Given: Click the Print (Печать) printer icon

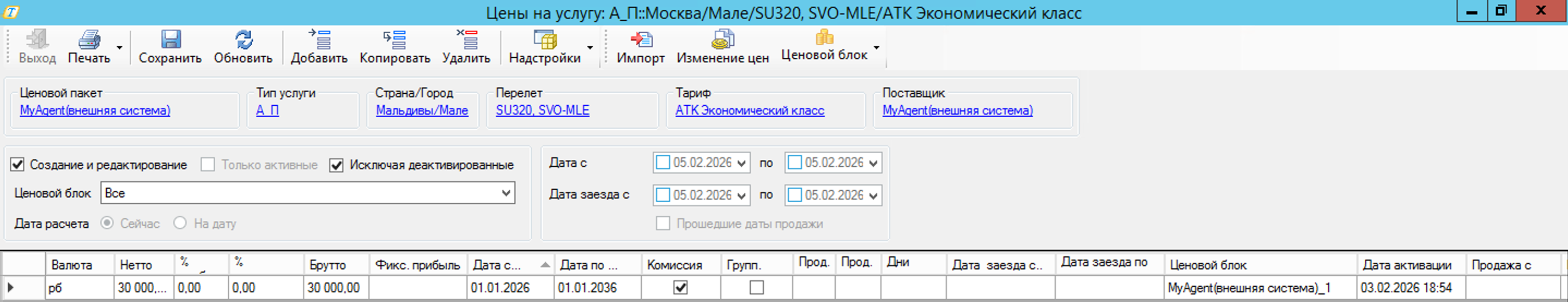Looking at the screenshot, I should pos(89,40).
